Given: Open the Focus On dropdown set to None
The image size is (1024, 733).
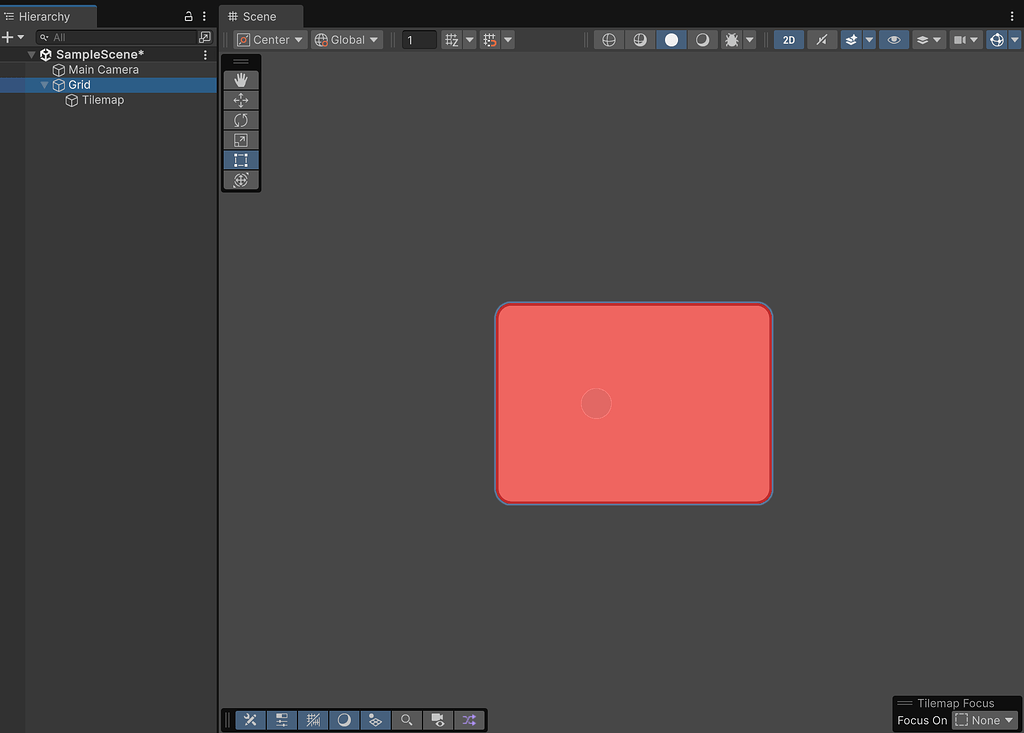Looking at the screenshot, I should pyautogui.click(x=984, y=719).
